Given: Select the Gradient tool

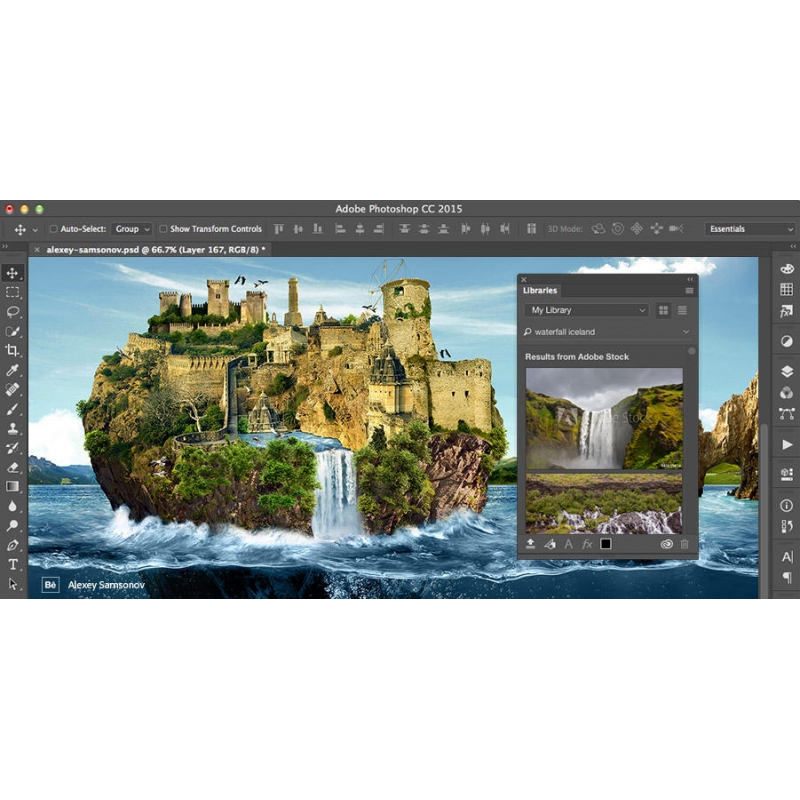Looking at the screenshot, I should point(13,487).
